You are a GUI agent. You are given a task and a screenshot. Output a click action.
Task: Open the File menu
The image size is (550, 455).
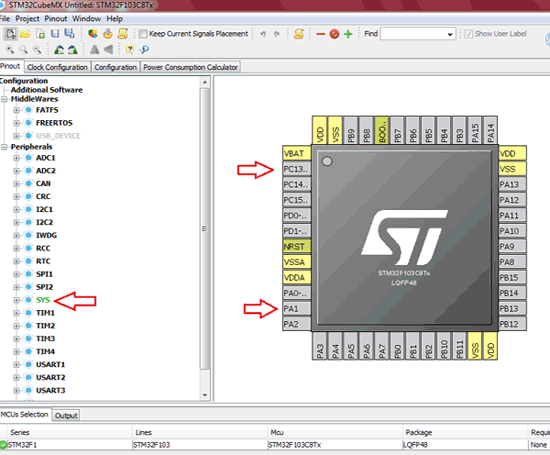pos(5,19)
